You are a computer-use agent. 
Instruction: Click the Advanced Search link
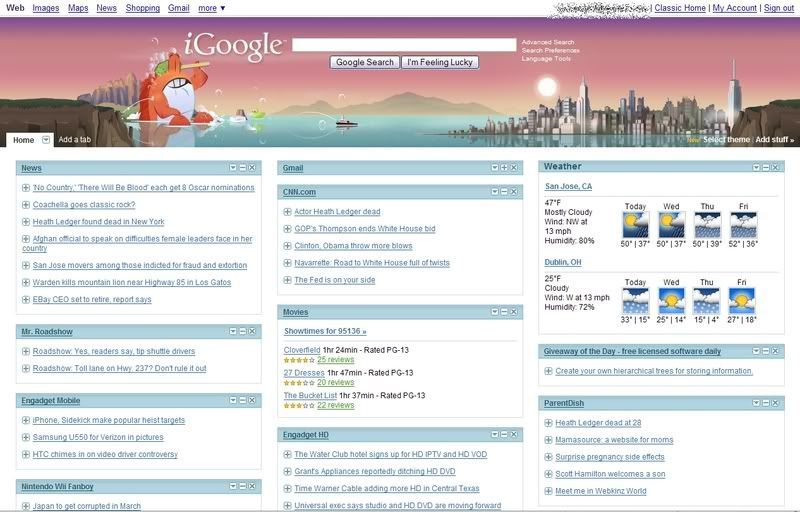(548, 42)
